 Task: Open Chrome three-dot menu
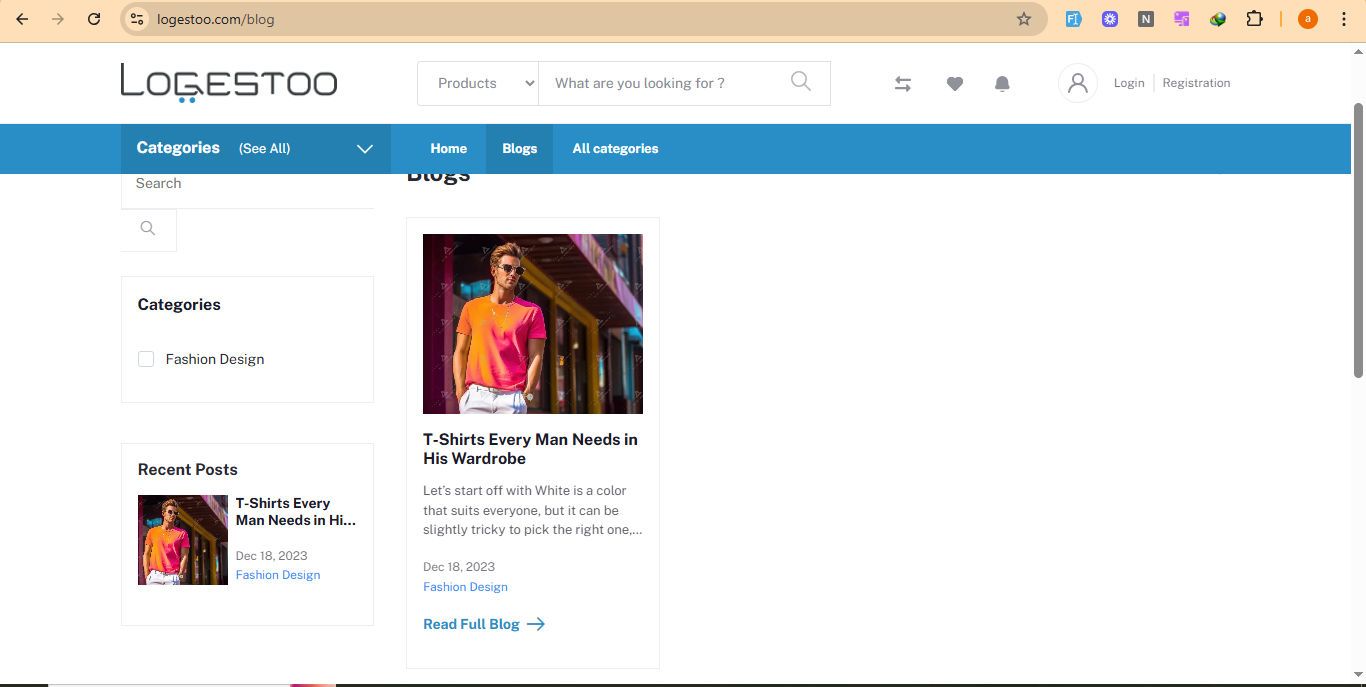(x=1344, y=19)
